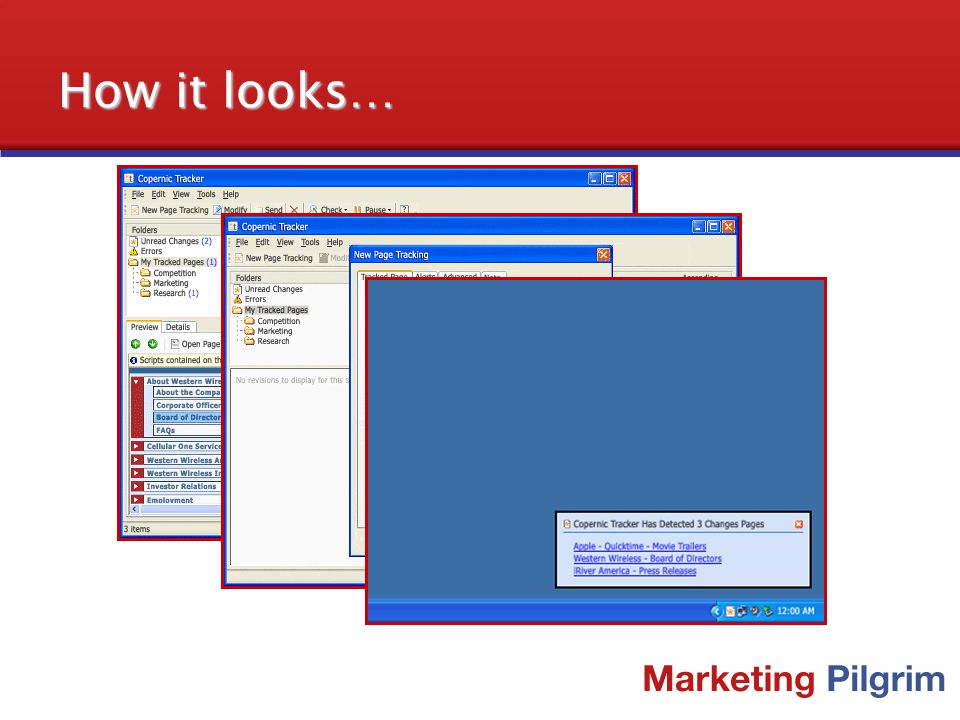Click '3 items' status bar text
This screenshot has height=720, width=960.
point(137,529)
